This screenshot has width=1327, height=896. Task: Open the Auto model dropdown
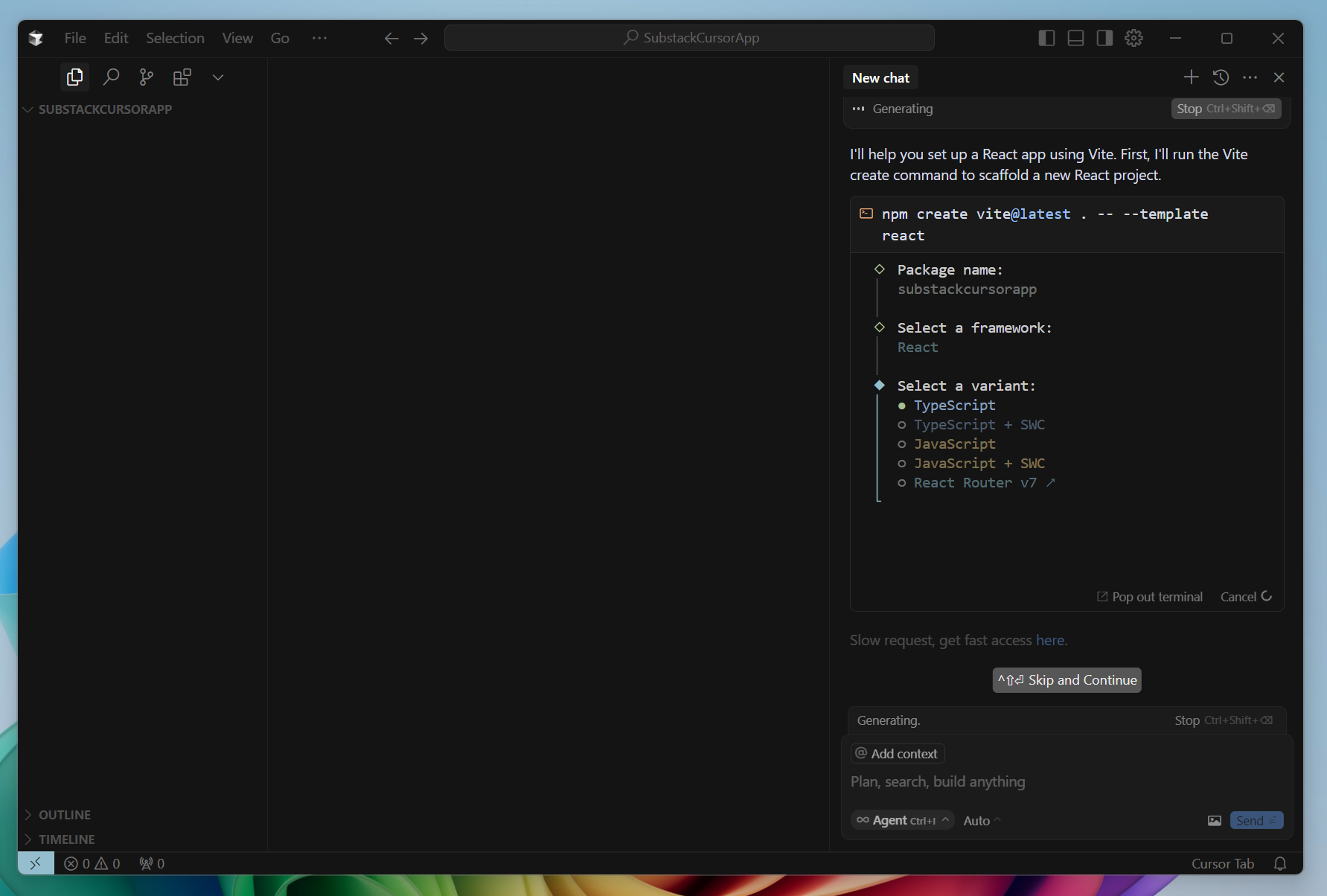[x=982, y=820]
